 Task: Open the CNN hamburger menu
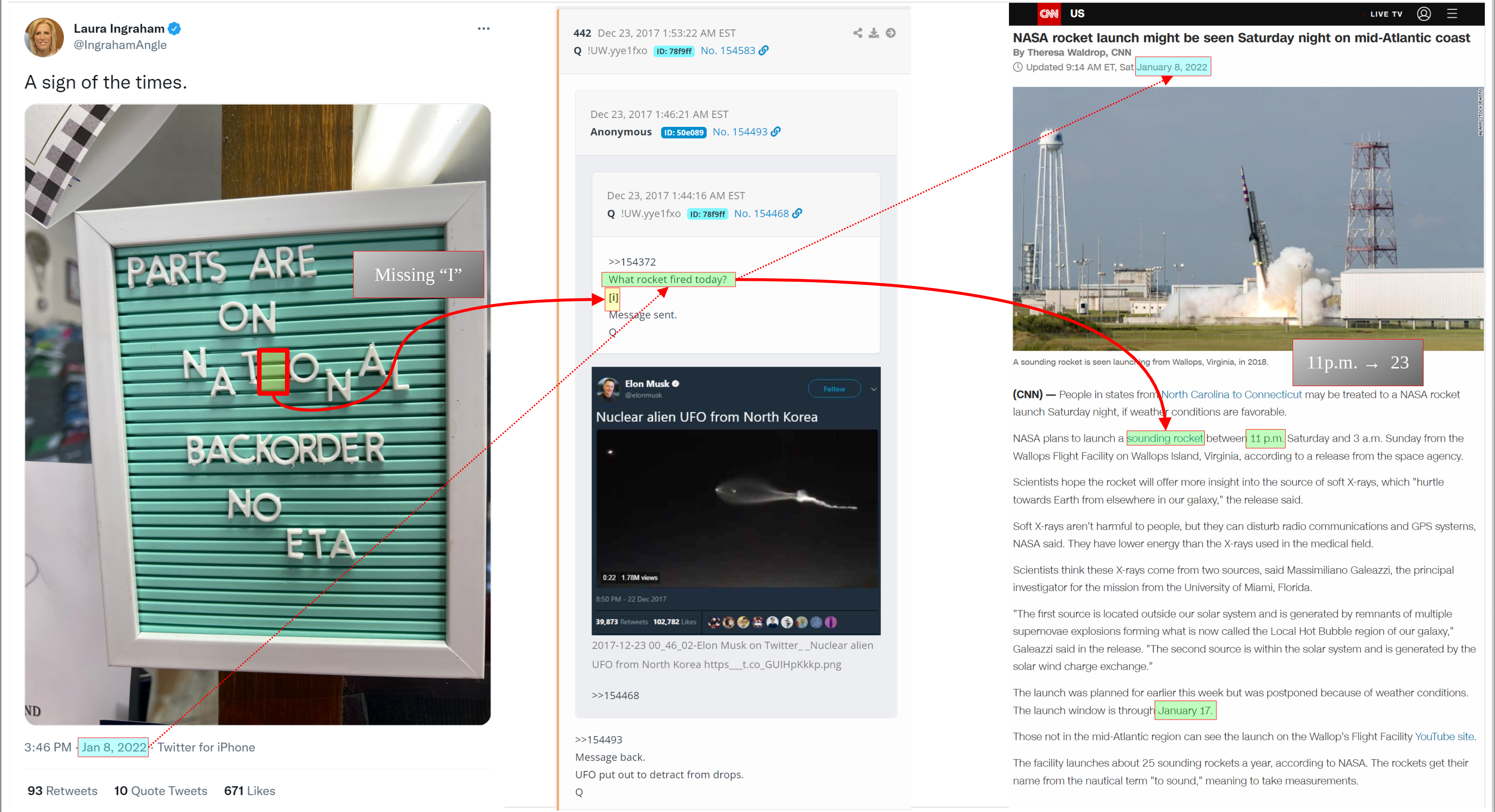pos(1452,14)
